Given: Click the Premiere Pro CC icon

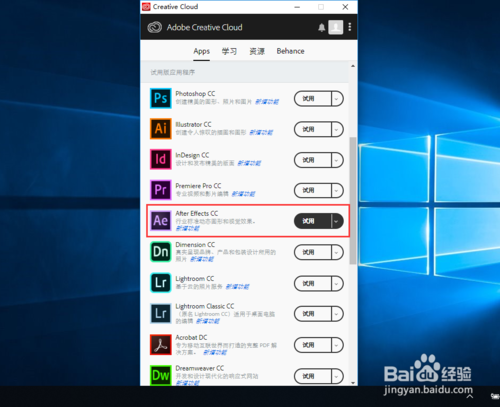Looking at the screenshot, I should pyautogui.click(x=161, y=190).
